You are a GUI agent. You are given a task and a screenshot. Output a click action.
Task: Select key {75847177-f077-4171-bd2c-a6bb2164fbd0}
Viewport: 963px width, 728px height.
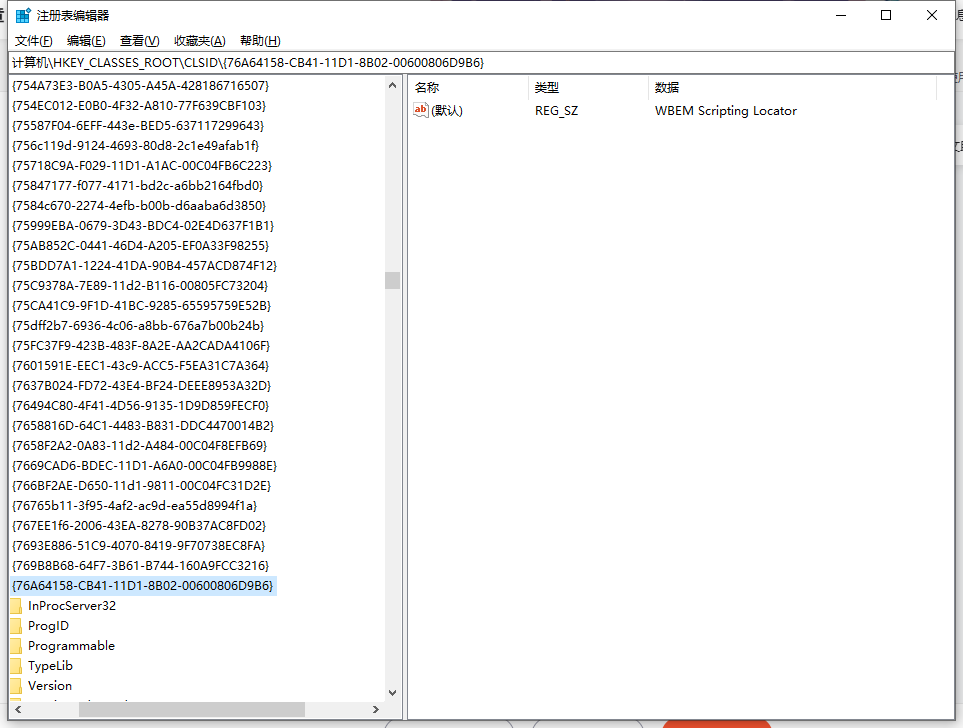[138, 186]
